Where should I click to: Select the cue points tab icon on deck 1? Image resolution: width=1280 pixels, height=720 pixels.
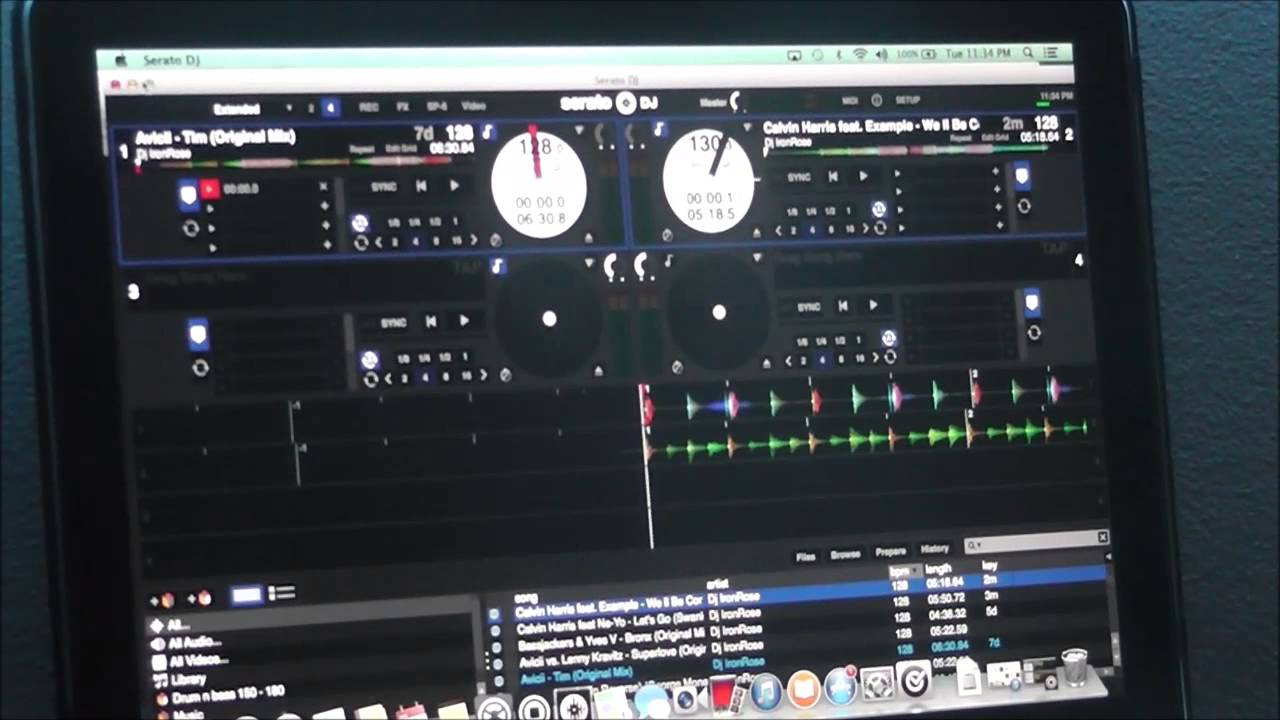click(188, 194)
